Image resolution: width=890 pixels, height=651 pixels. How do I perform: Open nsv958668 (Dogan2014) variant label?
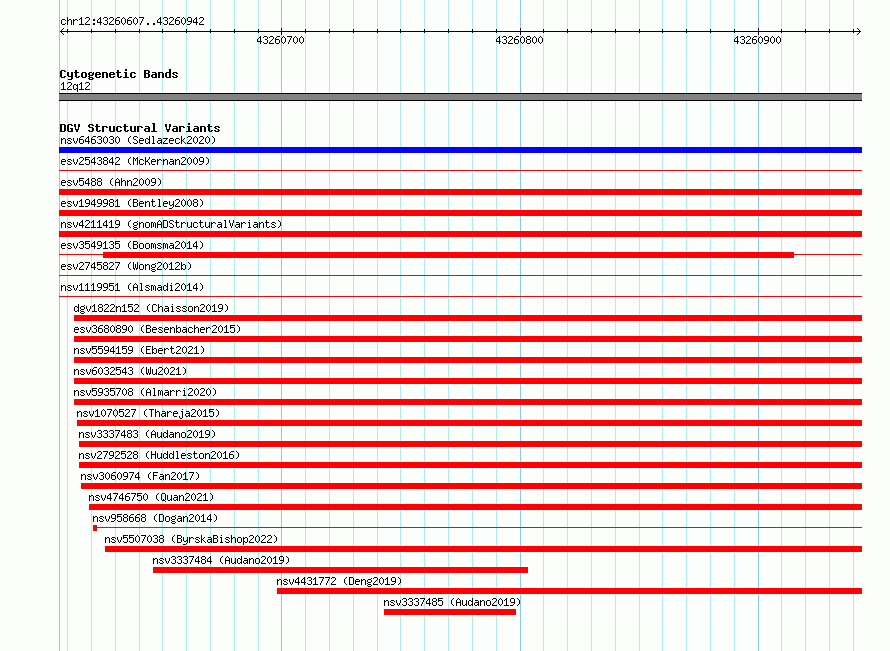click(x=155, y=518)
